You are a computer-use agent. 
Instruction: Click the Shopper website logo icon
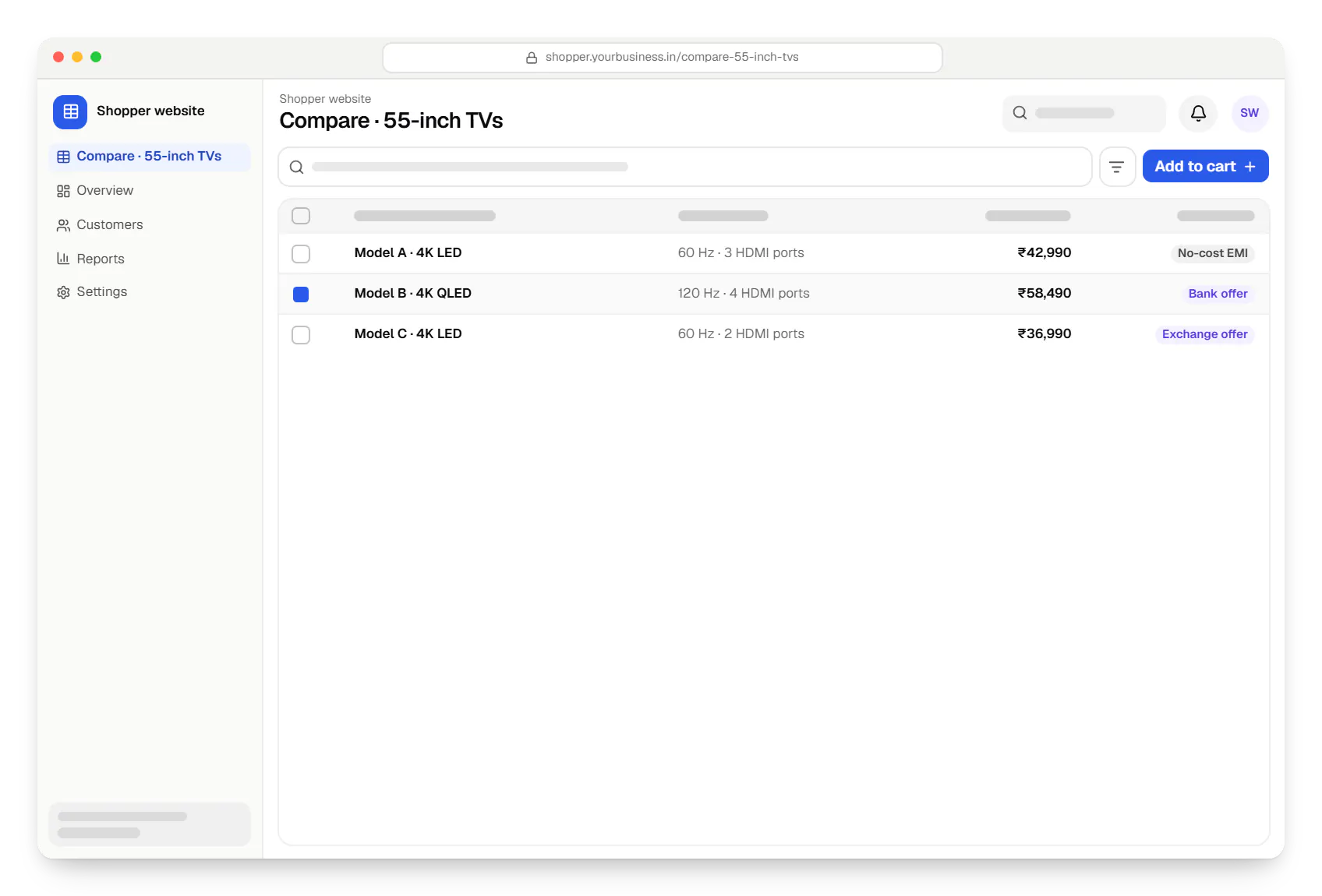click(70, 111)
